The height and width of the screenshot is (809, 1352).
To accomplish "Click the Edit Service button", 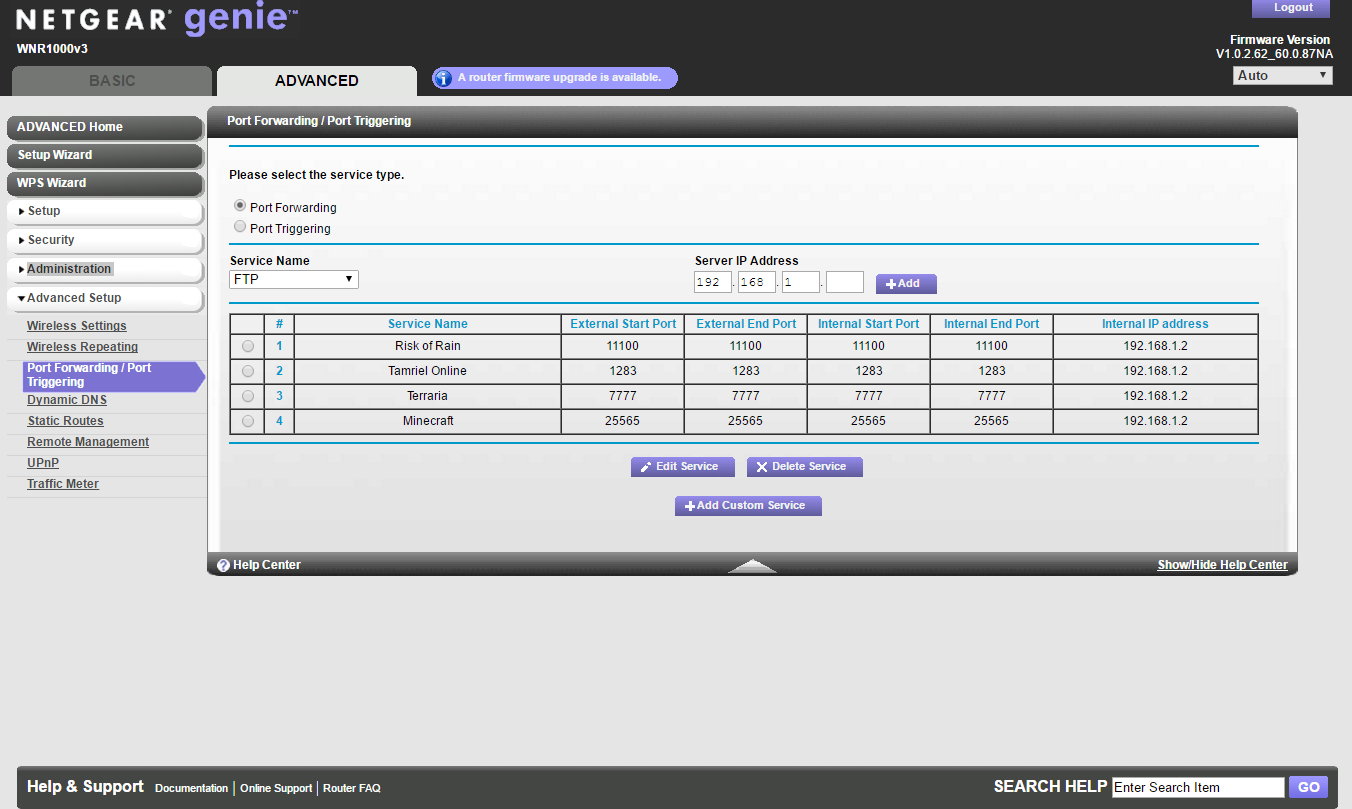I will [682, 467].
